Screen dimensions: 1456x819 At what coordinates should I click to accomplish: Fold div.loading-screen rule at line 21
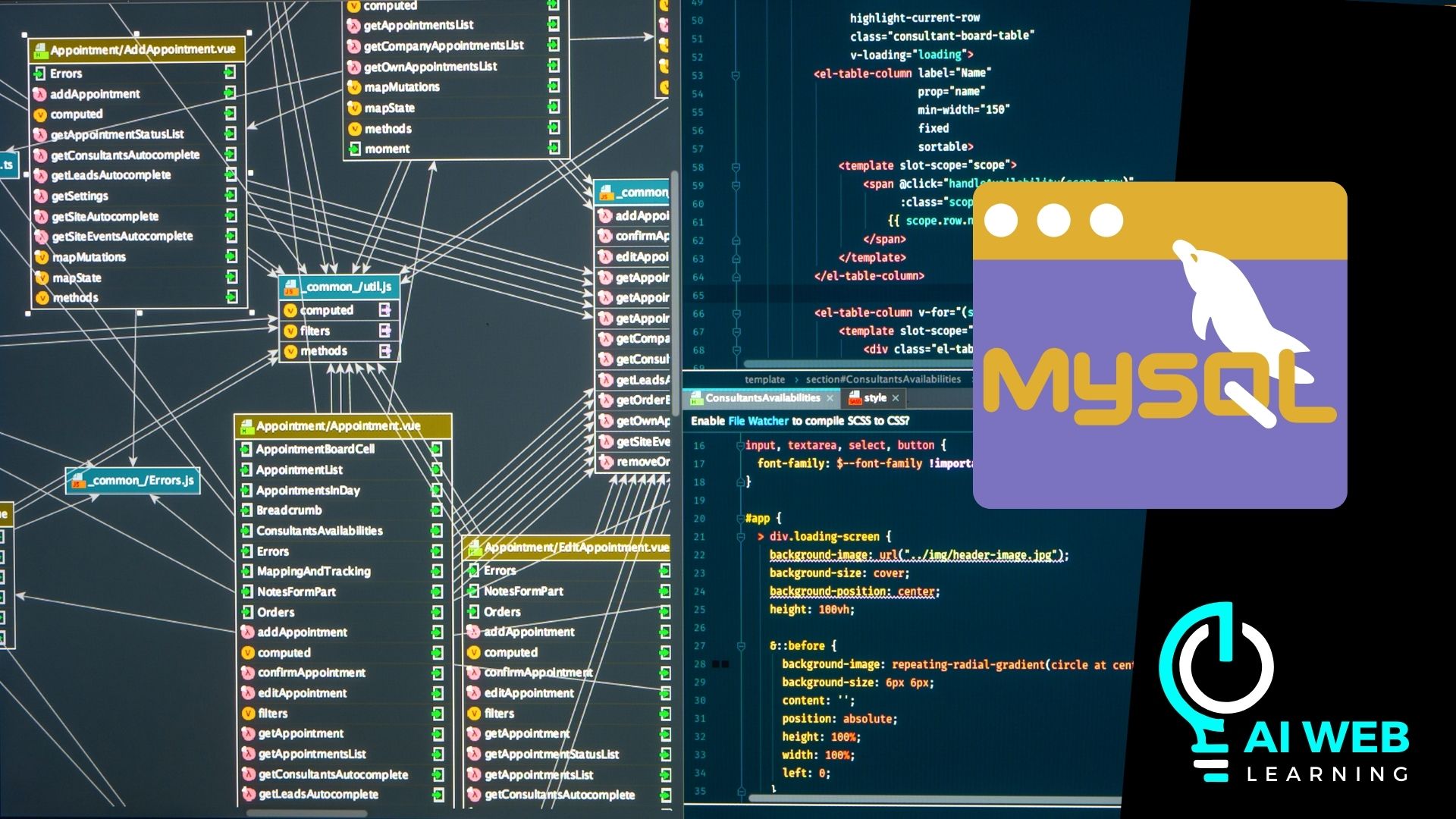point(741,537)
